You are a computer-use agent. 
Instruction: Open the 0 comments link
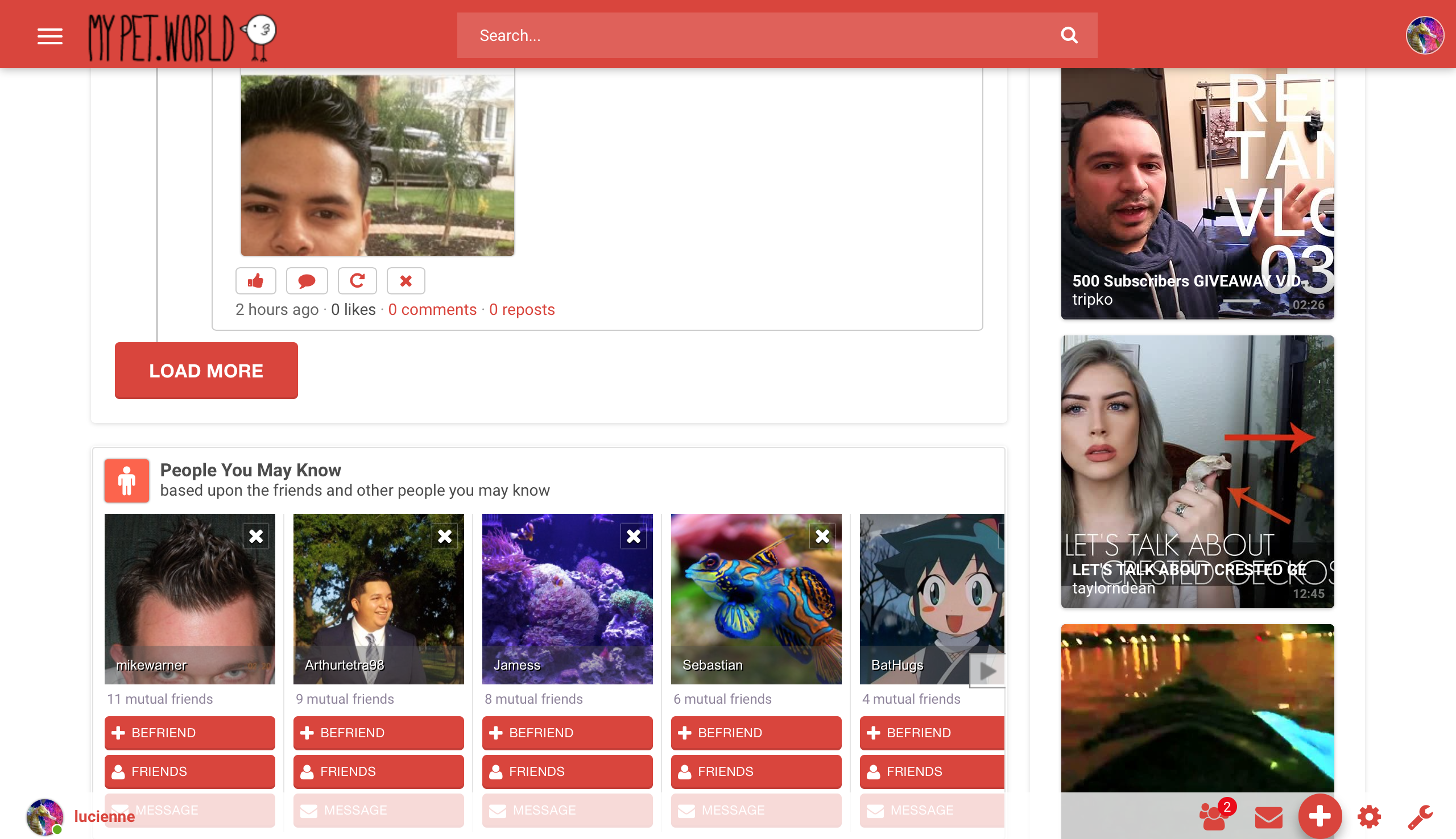coord(432,309)
